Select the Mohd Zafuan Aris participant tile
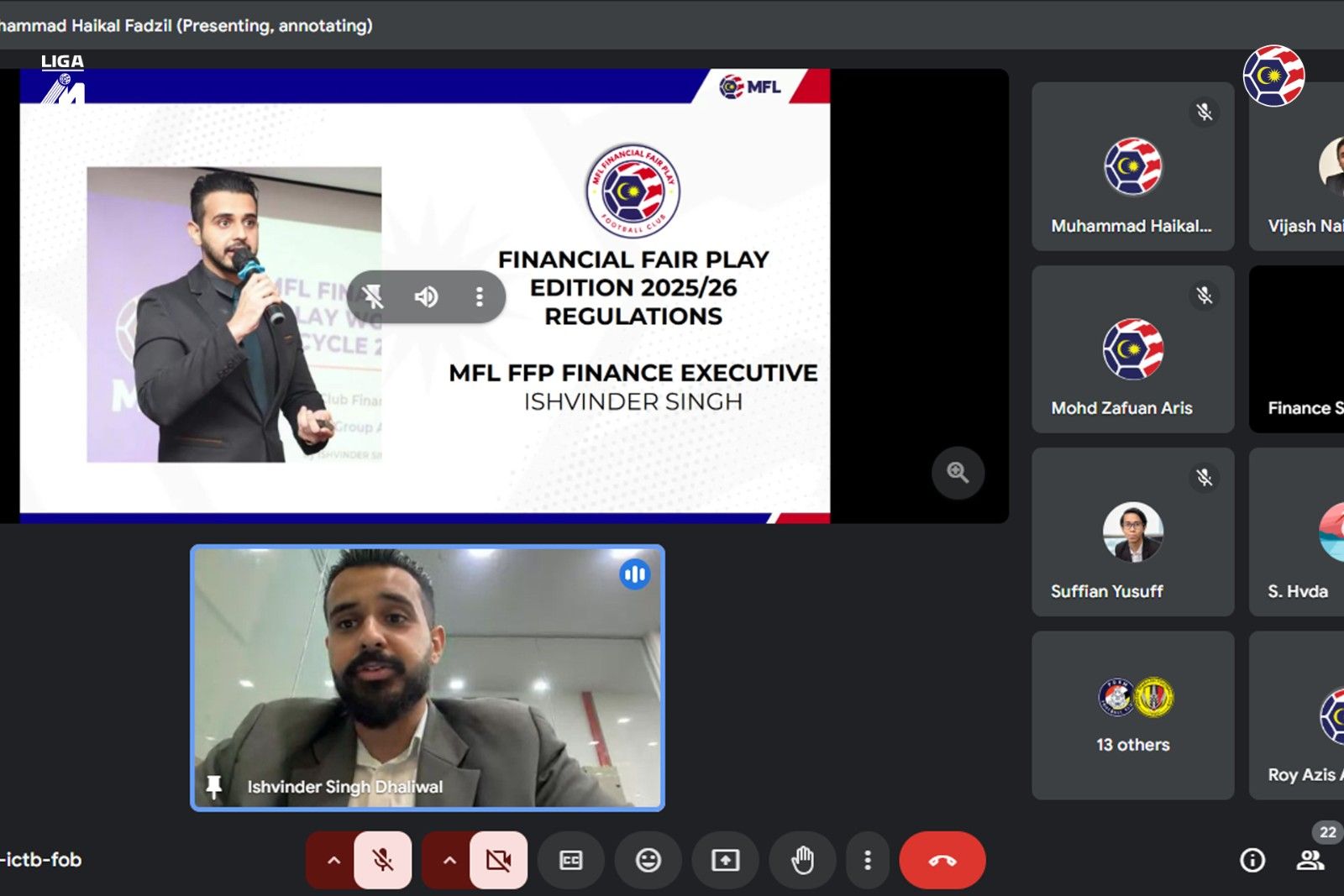 pos(1133,349)
